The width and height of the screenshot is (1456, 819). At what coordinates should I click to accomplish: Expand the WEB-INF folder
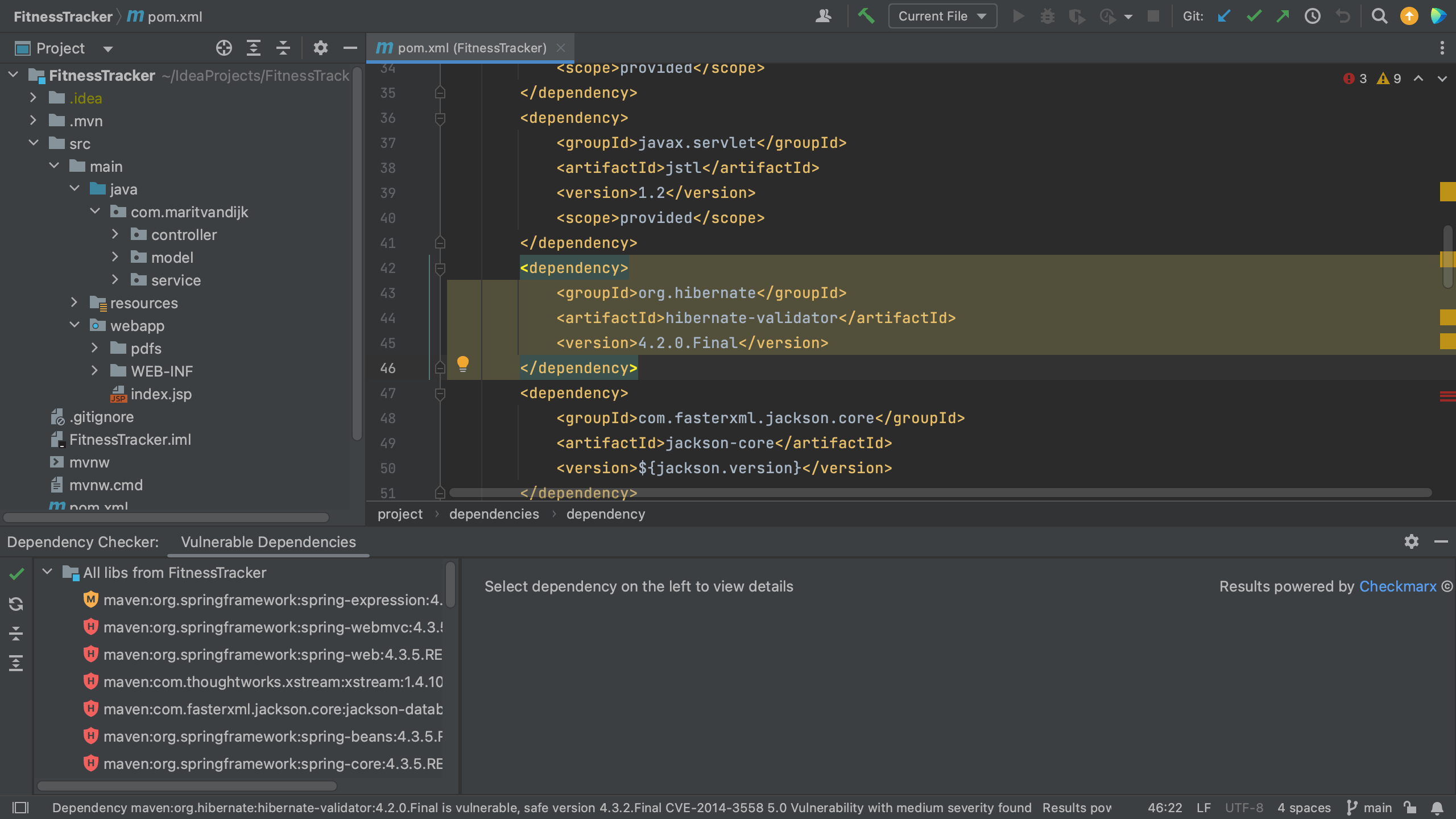point(94,371)
